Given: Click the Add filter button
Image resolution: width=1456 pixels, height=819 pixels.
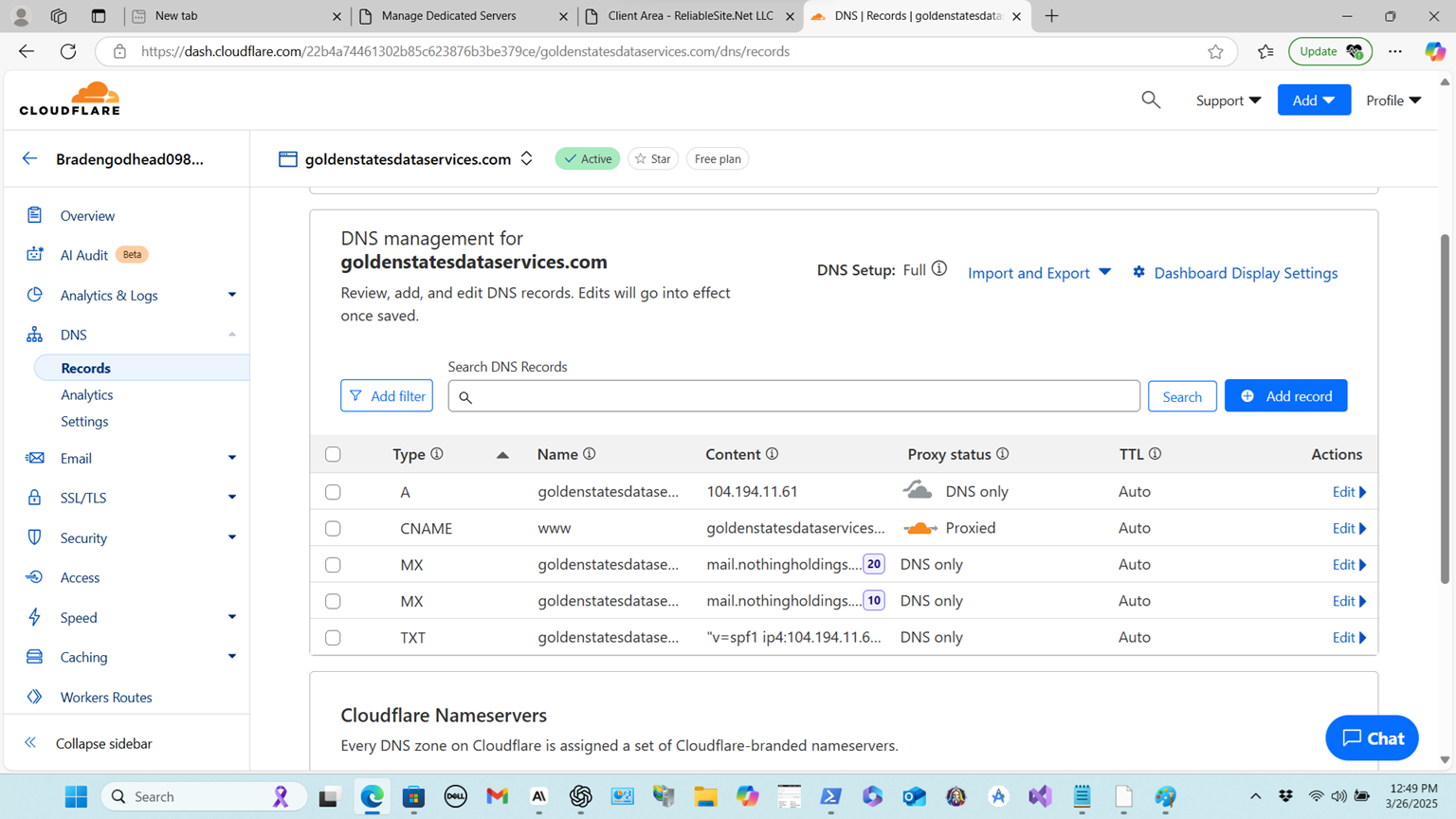Looking at the screenshot, I should (x=387, y=396).
